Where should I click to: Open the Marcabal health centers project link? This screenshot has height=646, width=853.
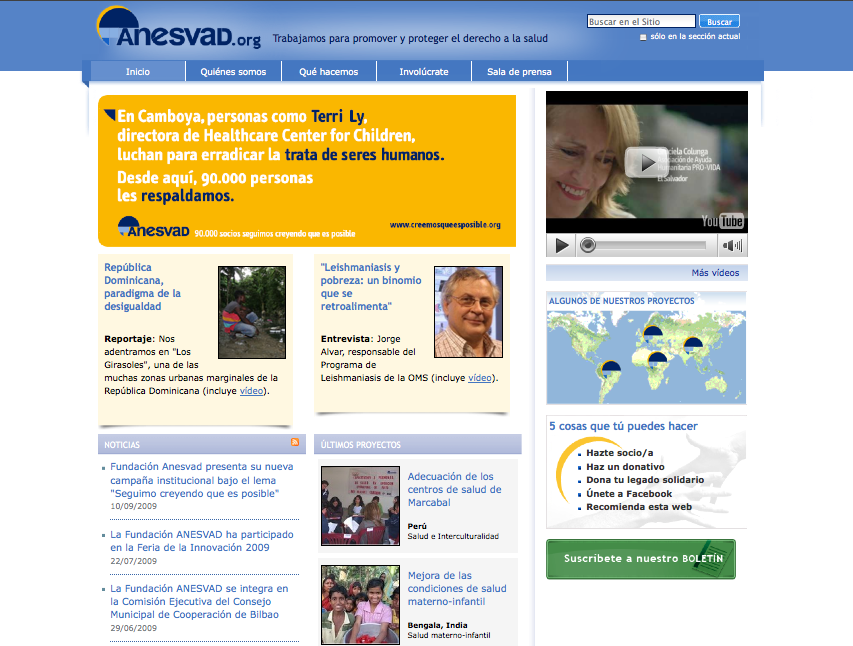click(455, 489)
